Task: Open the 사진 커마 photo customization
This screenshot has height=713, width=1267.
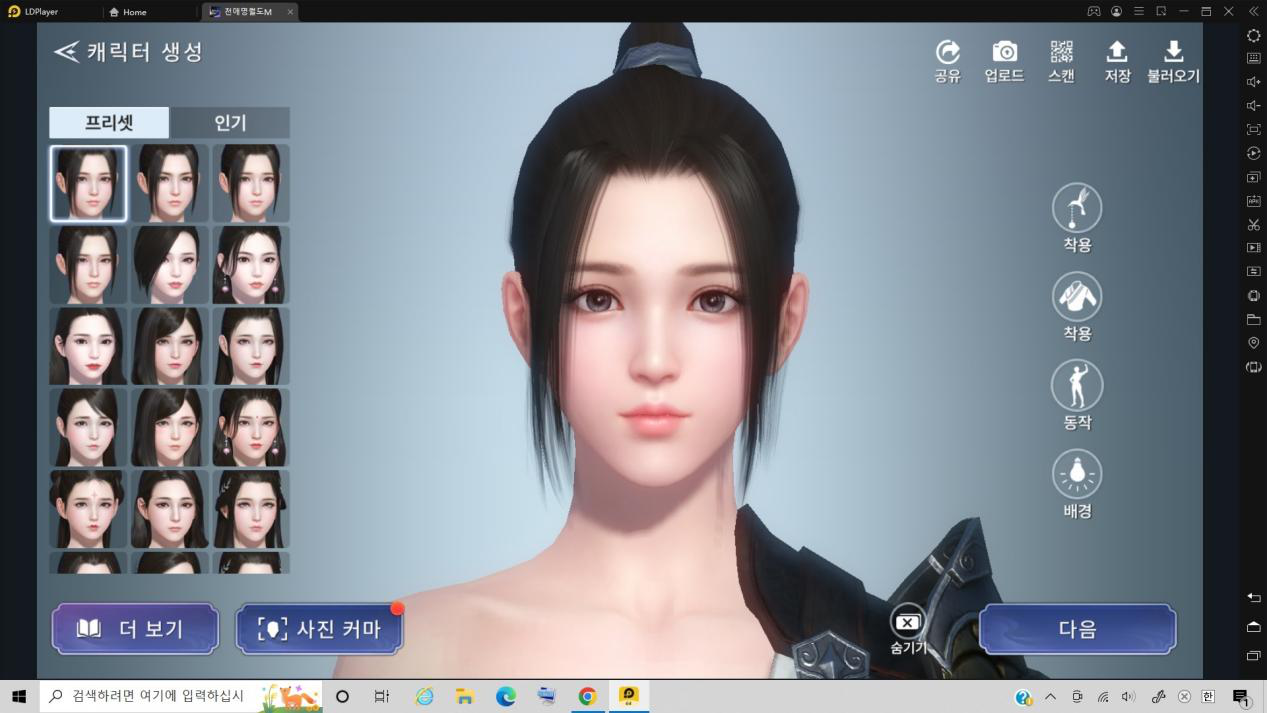Action: [319, 629]
